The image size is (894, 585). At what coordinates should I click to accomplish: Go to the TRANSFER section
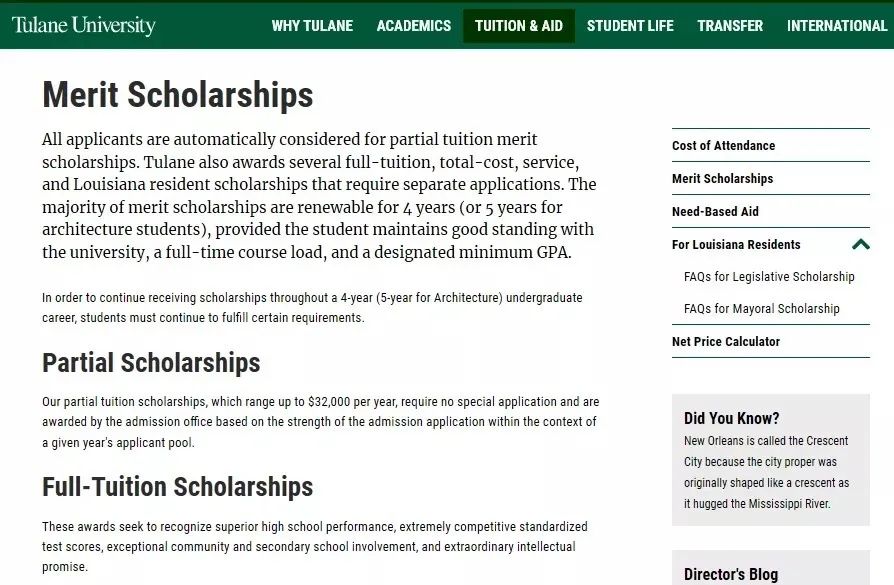[x=729, y=26]
